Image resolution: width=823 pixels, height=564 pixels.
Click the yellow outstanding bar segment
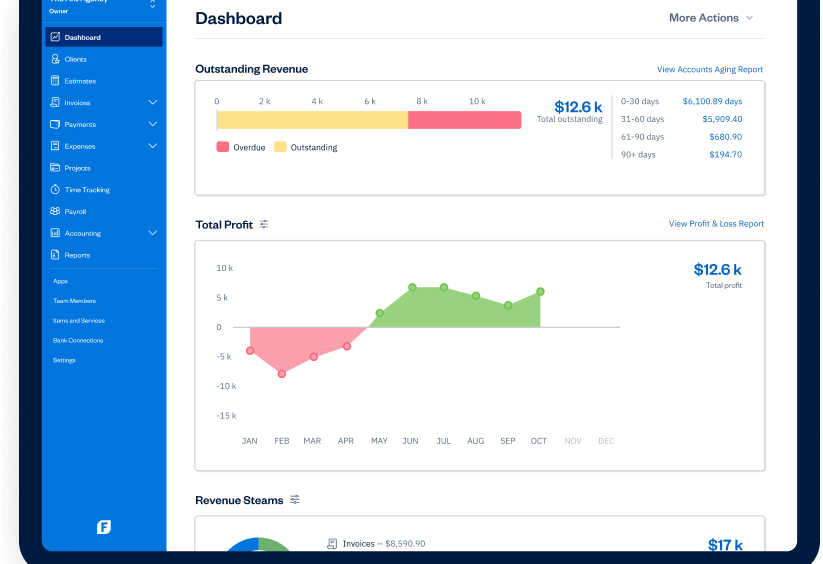point(312,120)
